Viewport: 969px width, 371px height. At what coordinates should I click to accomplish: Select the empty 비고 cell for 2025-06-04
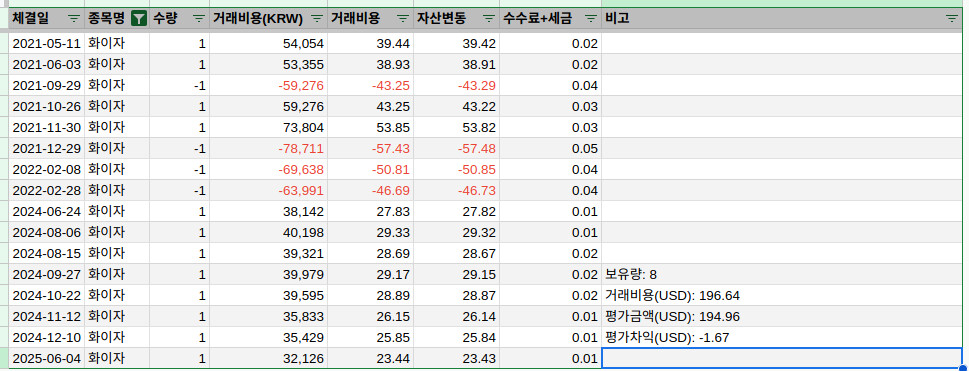(x=782, y=358)
